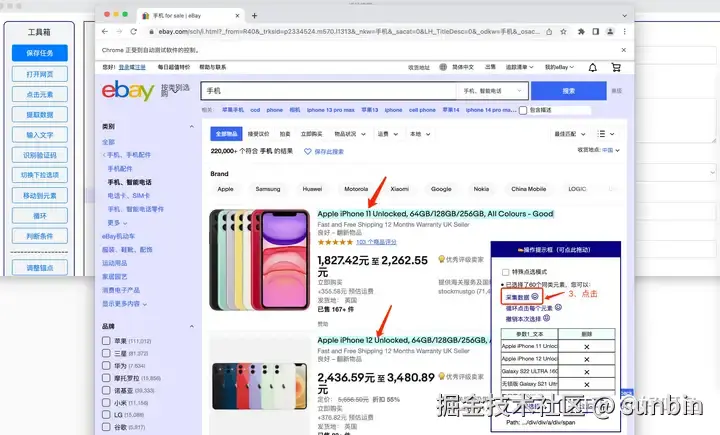Viewport: 720px width, 435px height.
Task: Check the 小米 brand filter
Action: (x=106, y=403)
